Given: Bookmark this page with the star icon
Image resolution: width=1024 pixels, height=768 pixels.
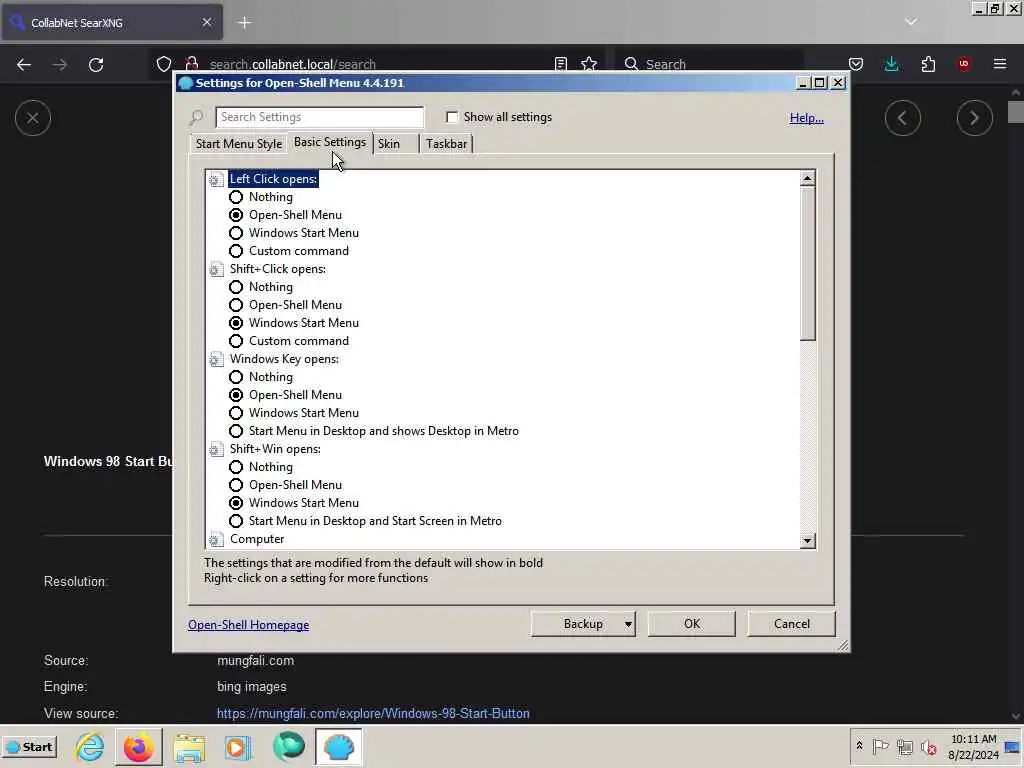Looking at the screenshot, I should coord(589,64).
